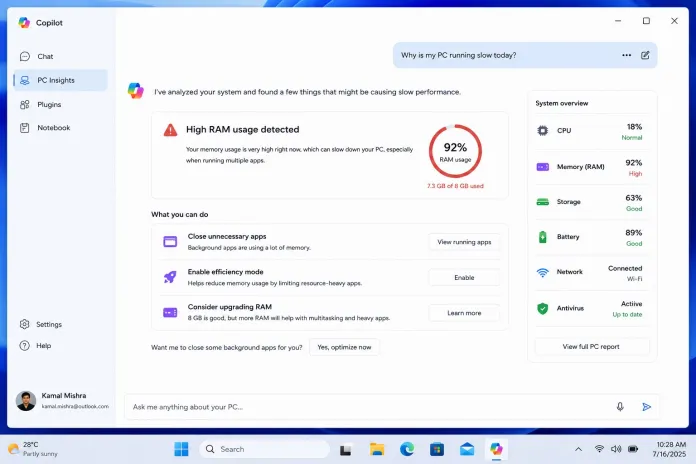Click the What you can do heading
This screenshot has width=696, height=464.
(x=179, y=214)
